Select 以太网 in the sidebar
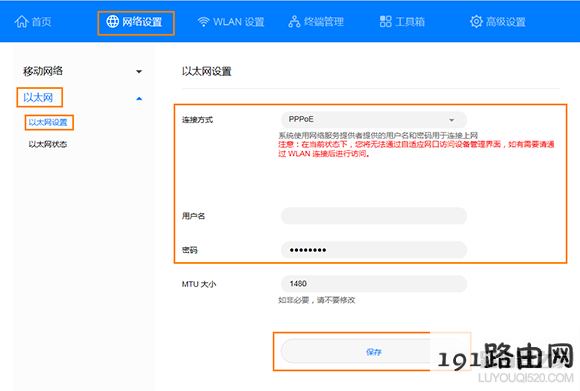This screenshot has width=580, height=391. (38, 98)
